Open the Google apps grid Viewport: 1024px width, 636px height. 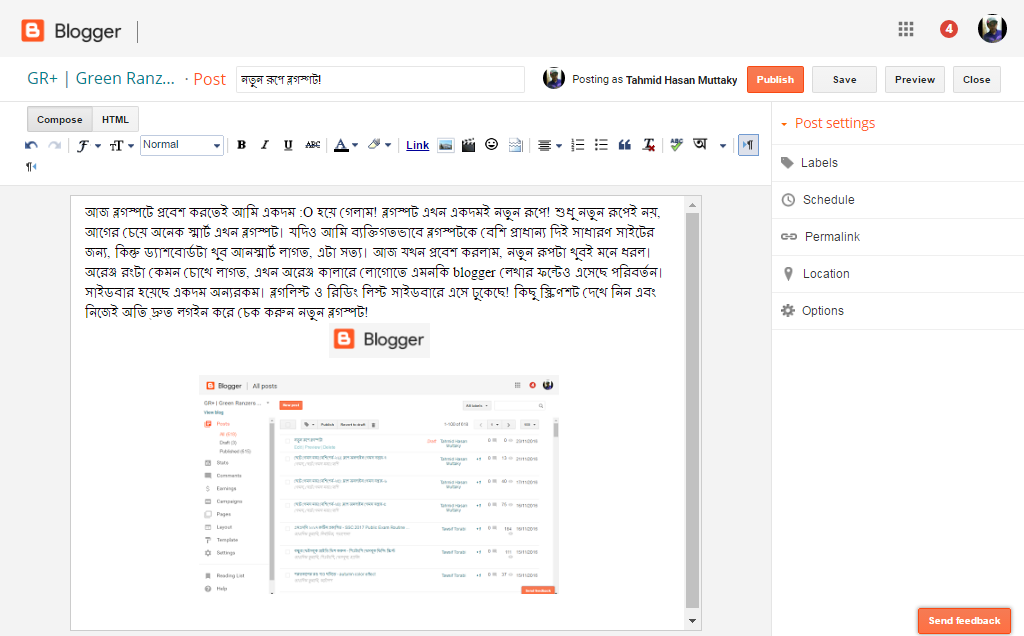point(906,29)
